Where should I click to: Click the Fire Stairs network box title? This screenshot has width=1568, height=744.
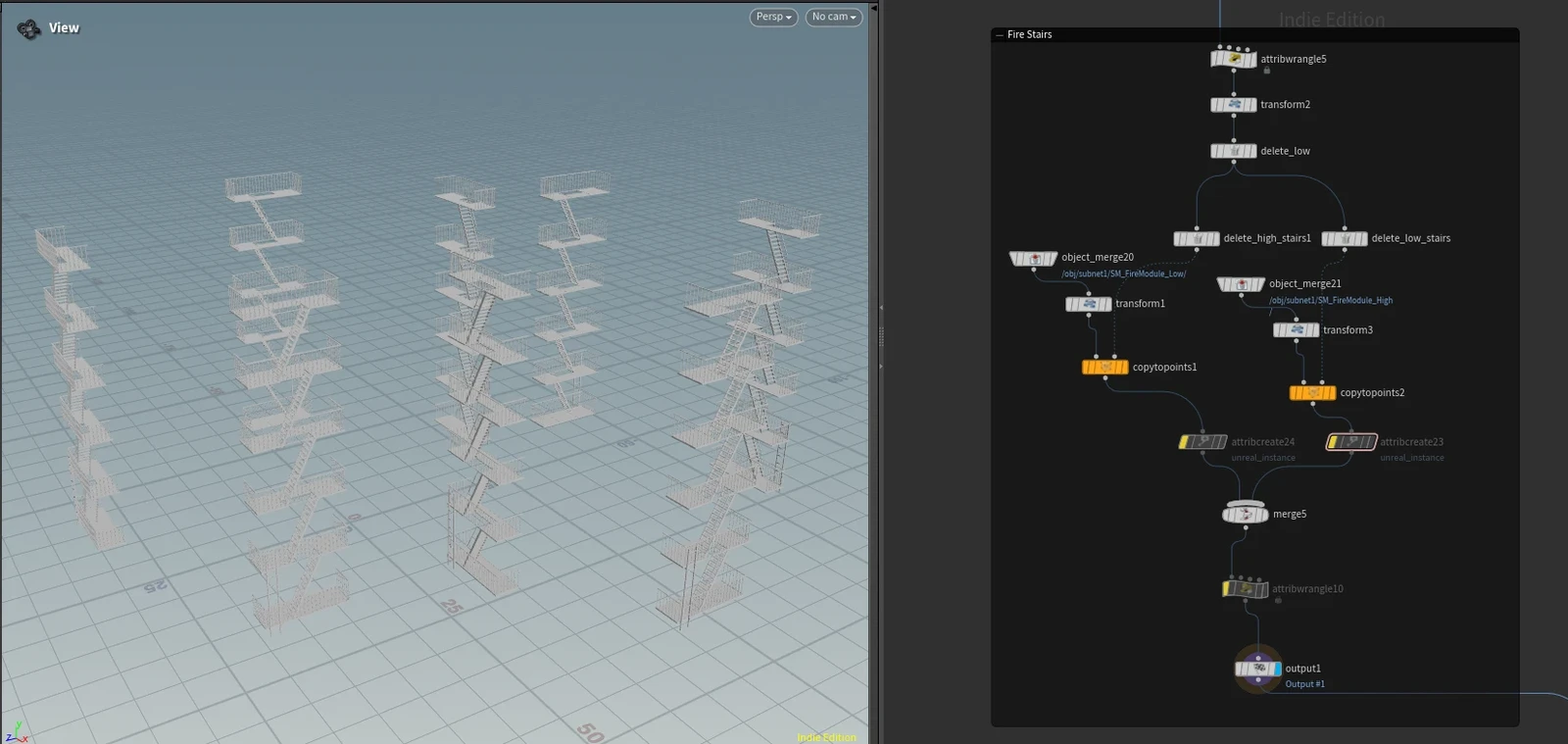tap(1030, 34)
